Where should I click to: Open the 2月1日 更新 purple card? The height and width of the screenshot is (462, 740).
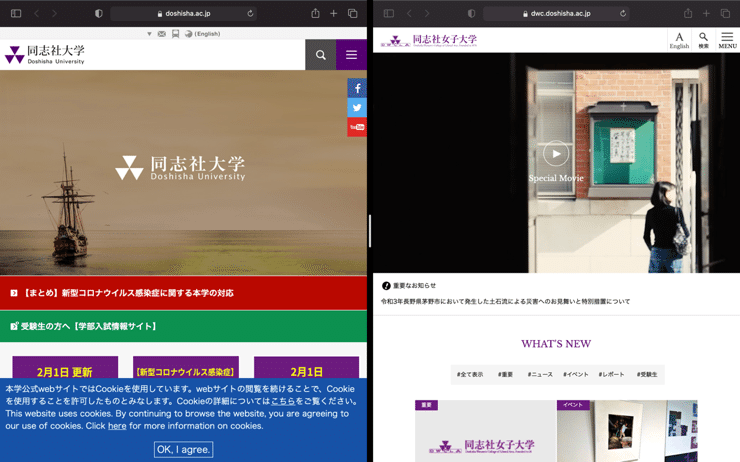(x=65, y=368)
